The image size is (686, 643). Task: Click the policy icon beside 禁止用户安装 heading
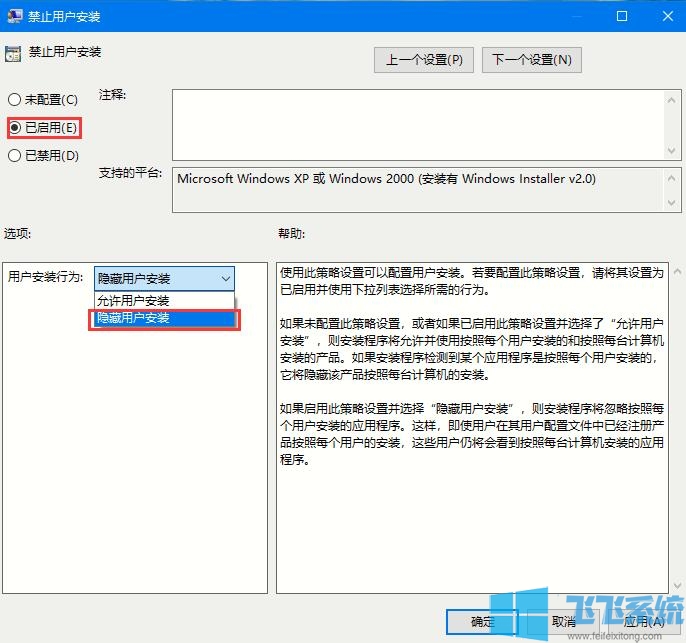click(12, 53)
